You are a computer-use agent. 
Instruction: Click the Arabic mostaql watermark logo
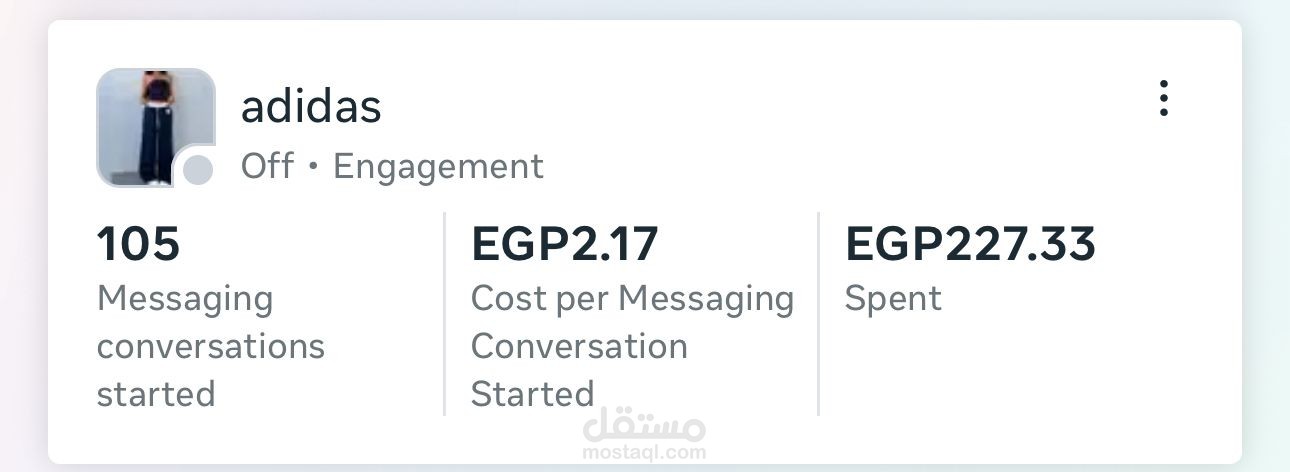(x=645, y=427)
